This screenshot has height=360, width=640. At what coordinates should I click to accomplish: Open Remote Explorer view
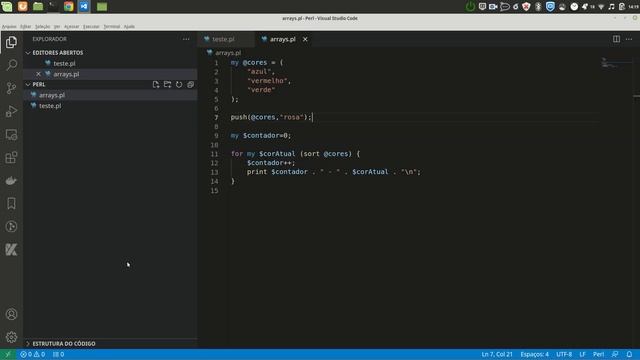click(11, 134)
